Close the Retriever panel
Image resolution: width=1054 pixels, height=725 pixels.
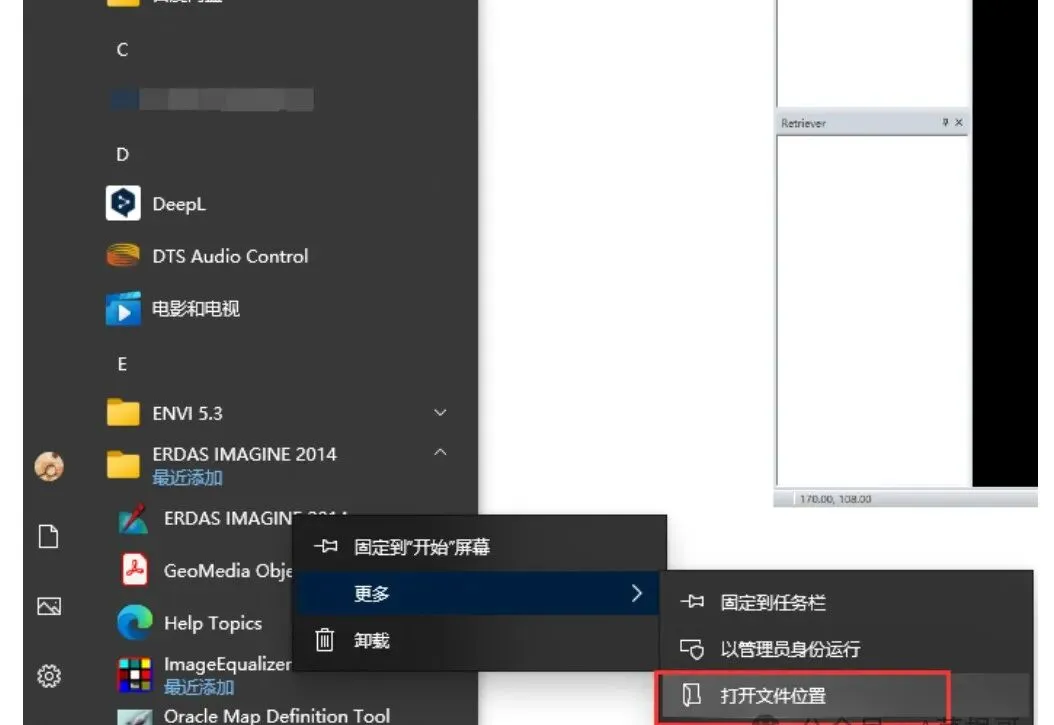tap(959, 122)
